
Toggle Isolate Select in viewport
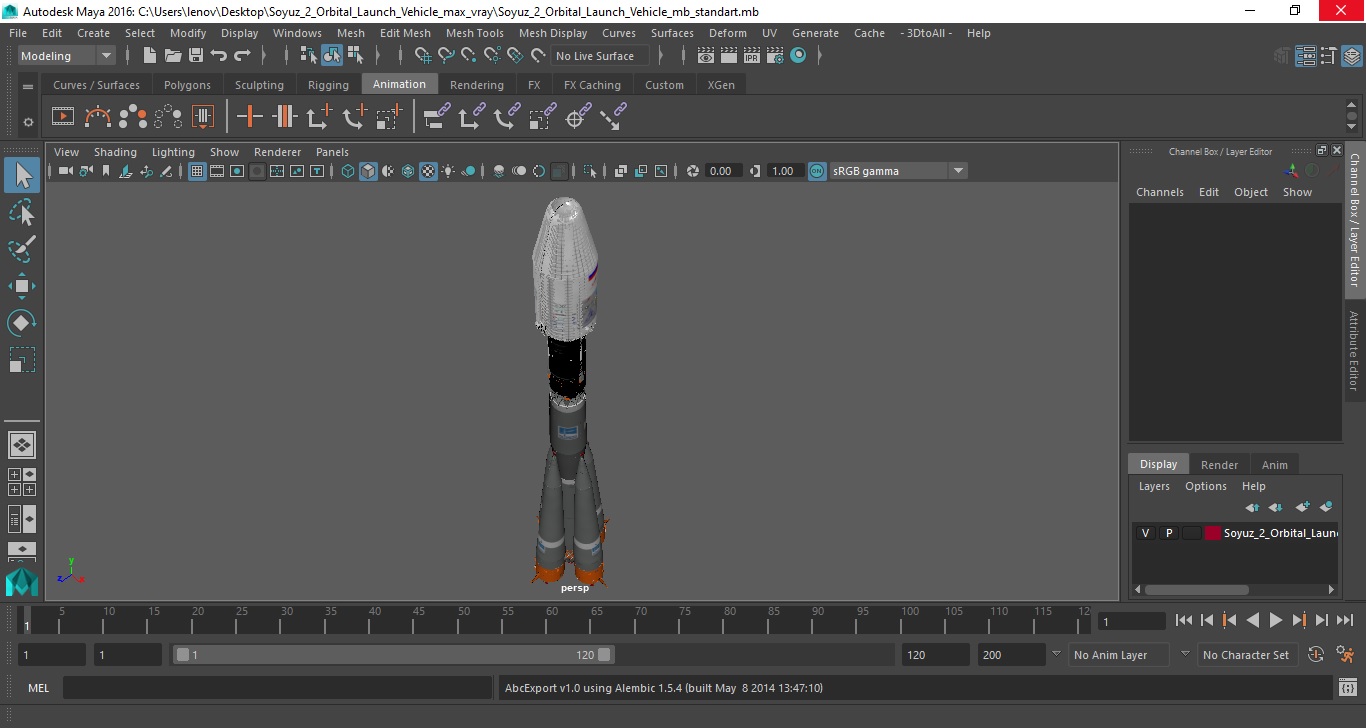coord(590,171)
